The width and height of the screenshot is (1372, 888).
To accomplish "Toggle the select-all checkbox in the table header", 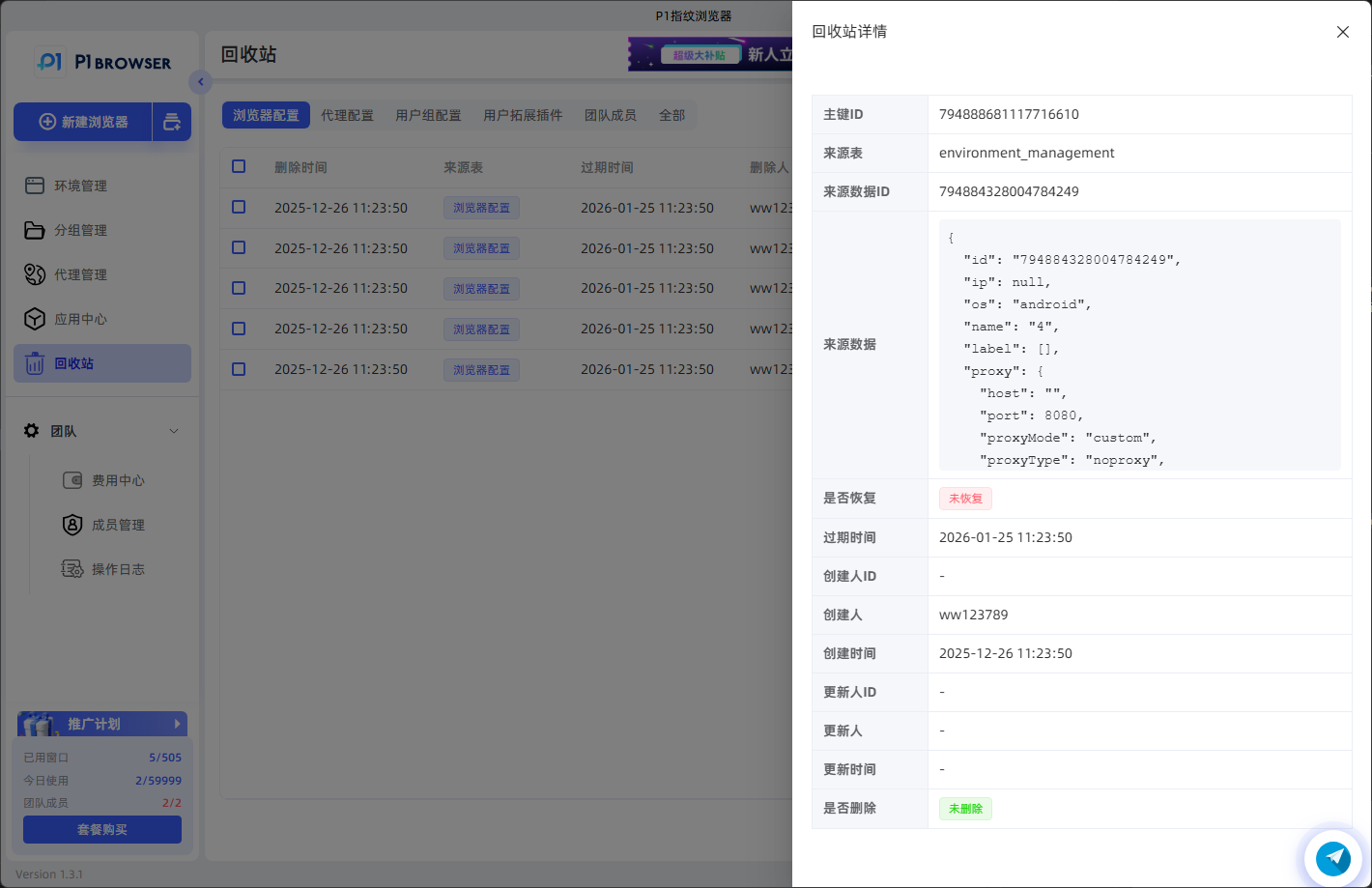I will tap(239, 166).
